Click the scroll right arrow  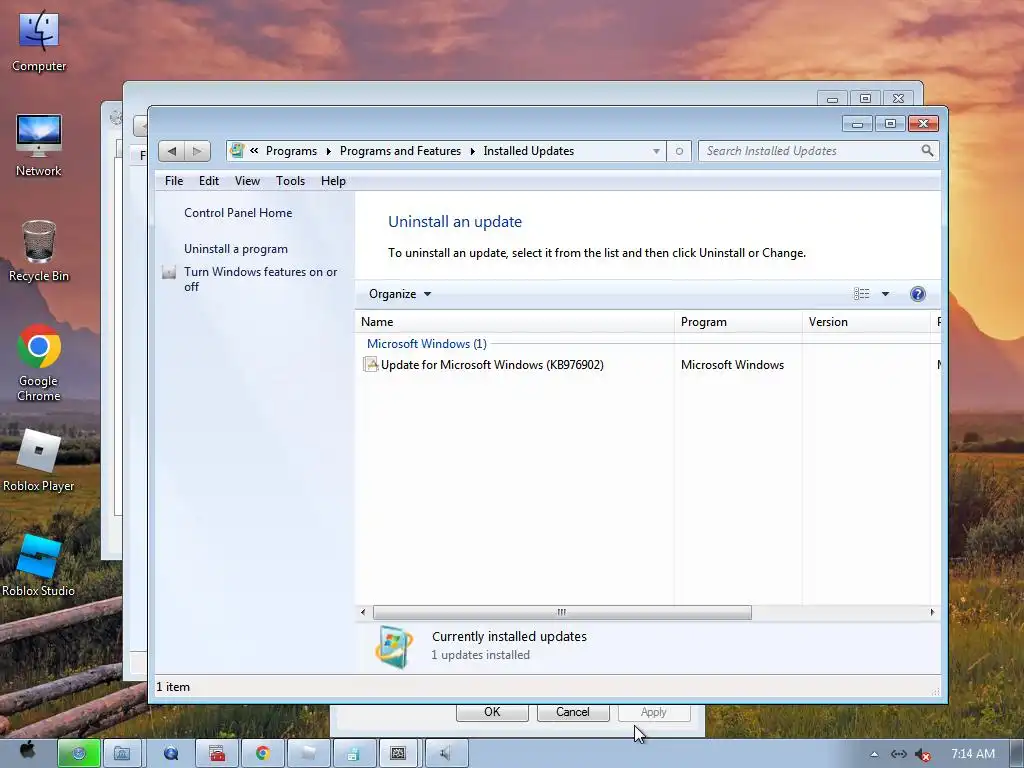(932, 613)
